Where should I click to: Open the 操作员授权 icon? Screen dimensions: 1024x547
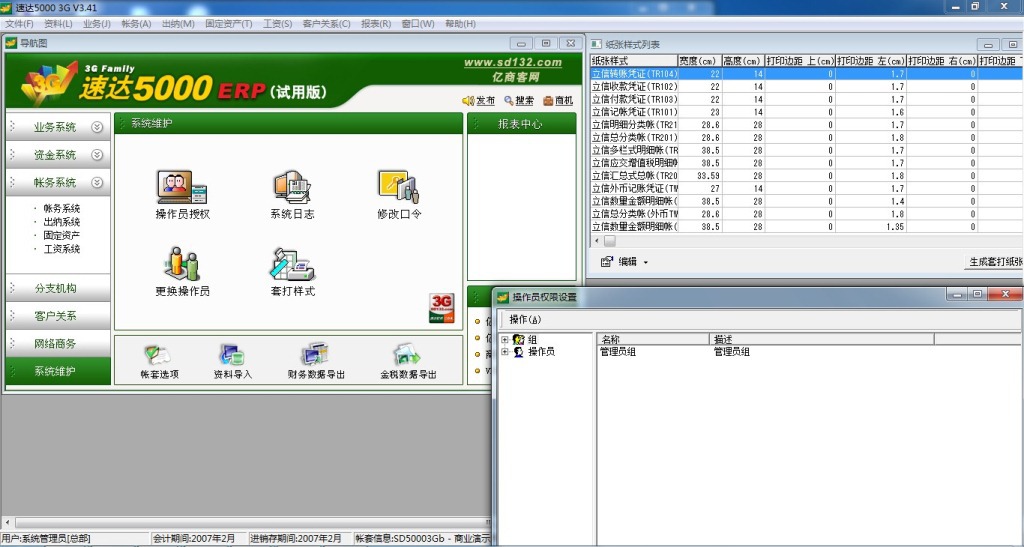182,187
